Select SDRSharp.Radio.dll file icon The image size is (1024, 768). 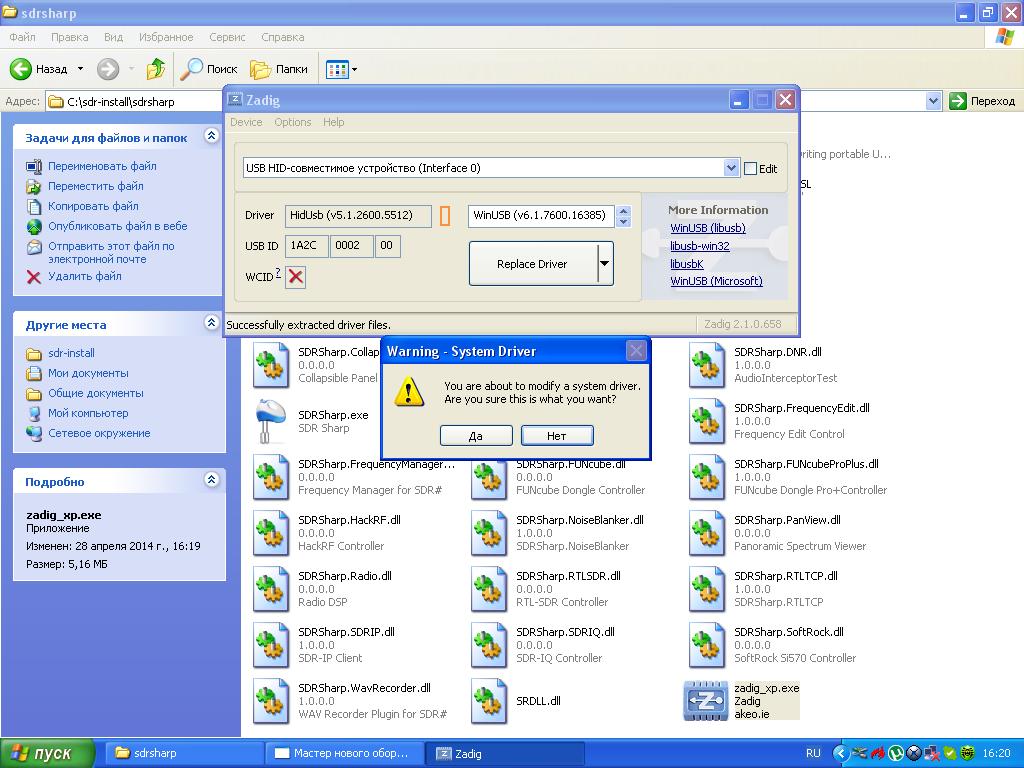[271, 589]
